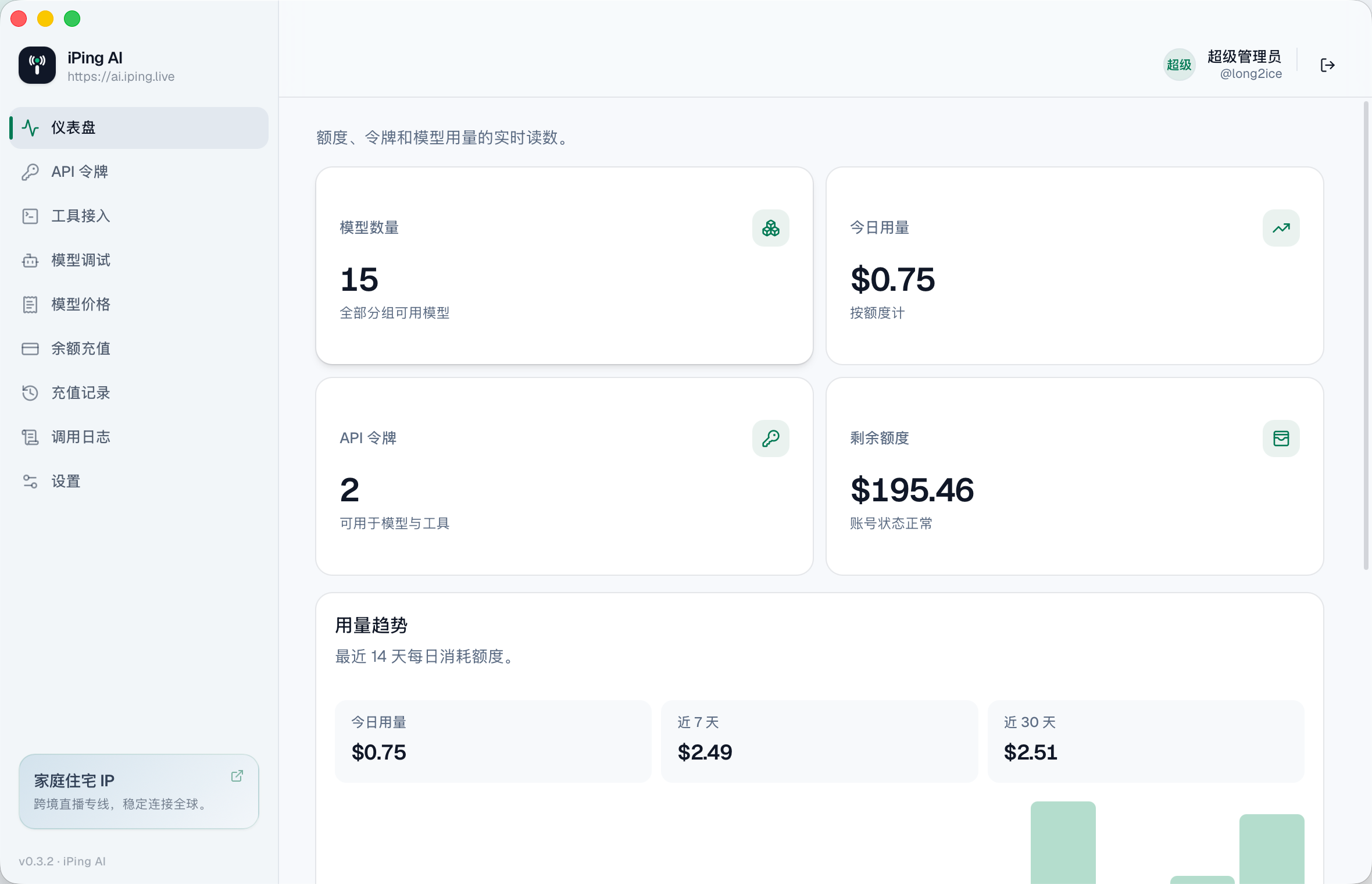This screenshot has width=1372, height=884.
Task: Click the macOS yellow minimize button
Action: (45, 19)
